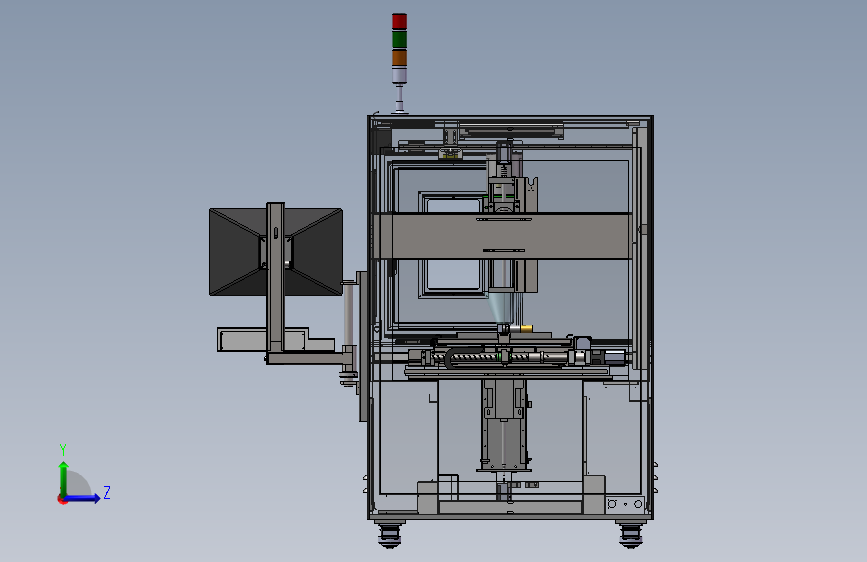The width and height of the screenshot is (867, 562).
Task: Click the green Y axis of the orientation triad
Action: [64, 479]
